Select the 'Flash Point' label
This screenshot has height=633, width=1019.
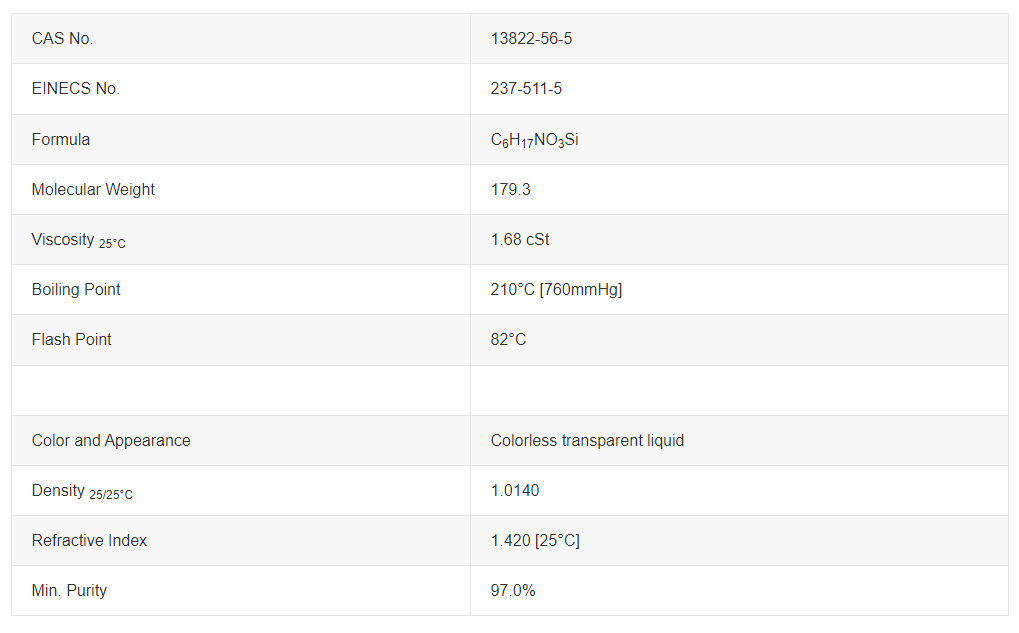[71, 340]
